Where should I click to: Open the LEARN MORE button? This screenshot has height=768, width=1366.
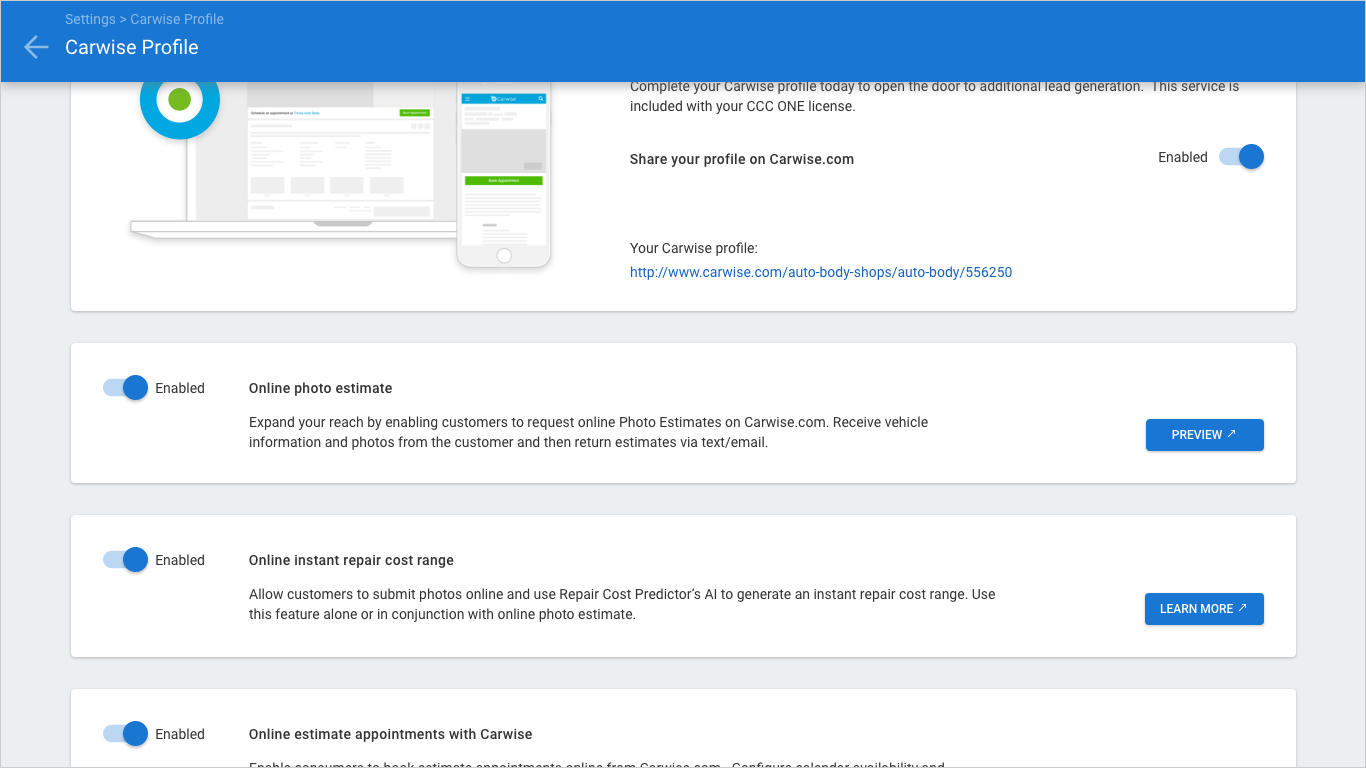click(1203, 609)
